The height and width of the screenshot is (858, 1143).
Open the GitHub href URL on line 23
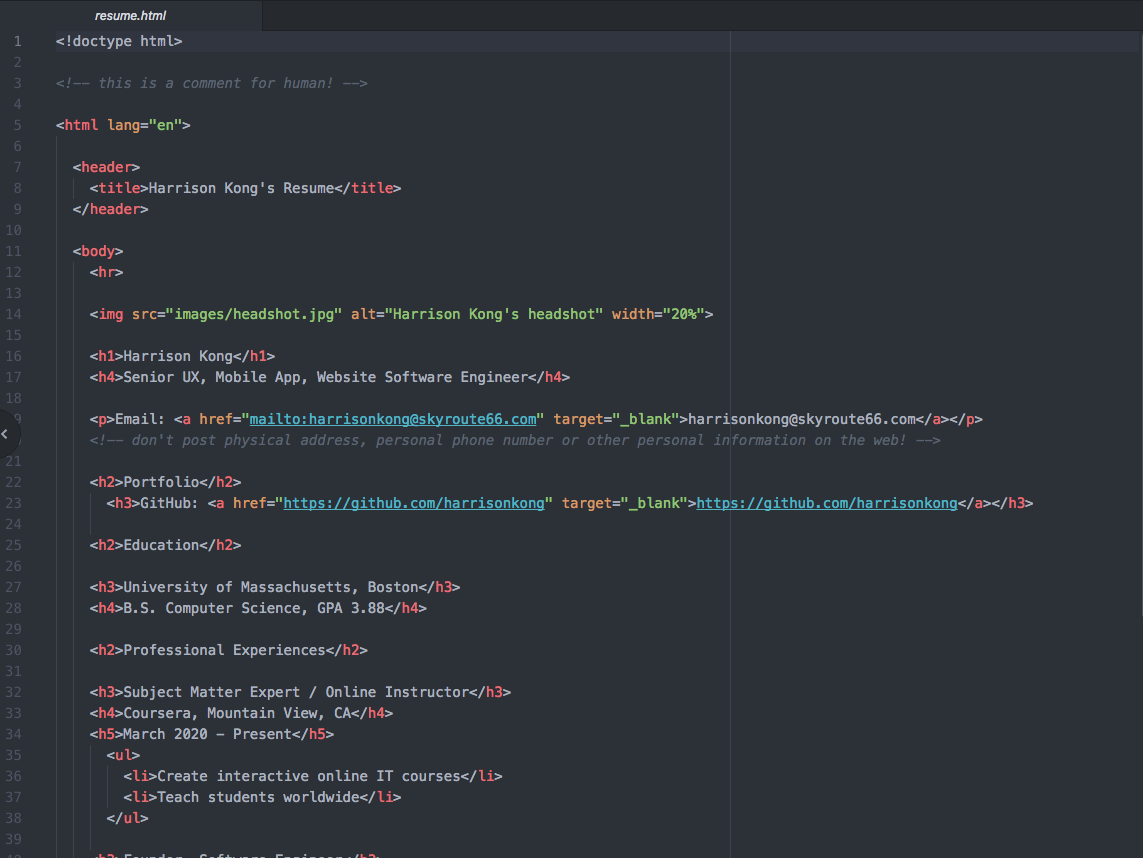(x=413, y=503)
